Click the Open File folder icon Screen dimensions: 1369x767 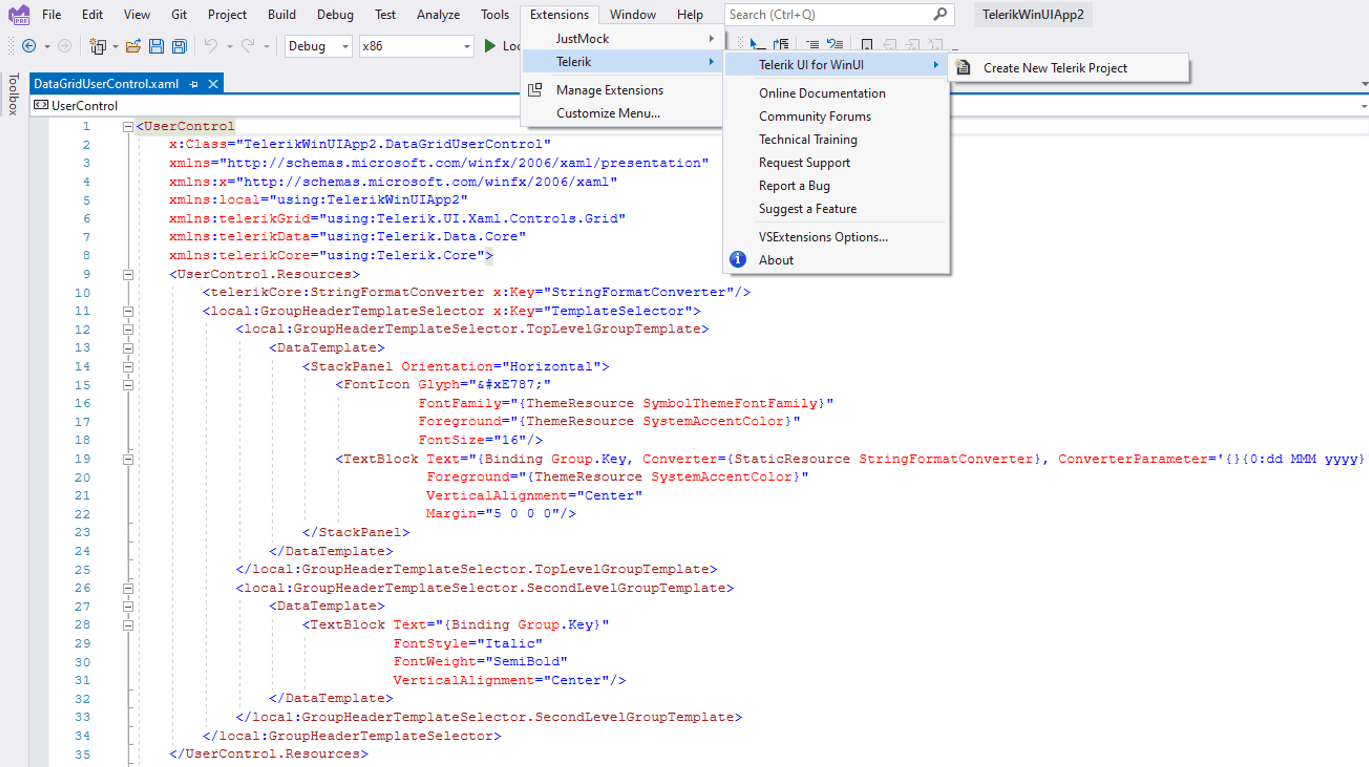click(x=134, y=46)
